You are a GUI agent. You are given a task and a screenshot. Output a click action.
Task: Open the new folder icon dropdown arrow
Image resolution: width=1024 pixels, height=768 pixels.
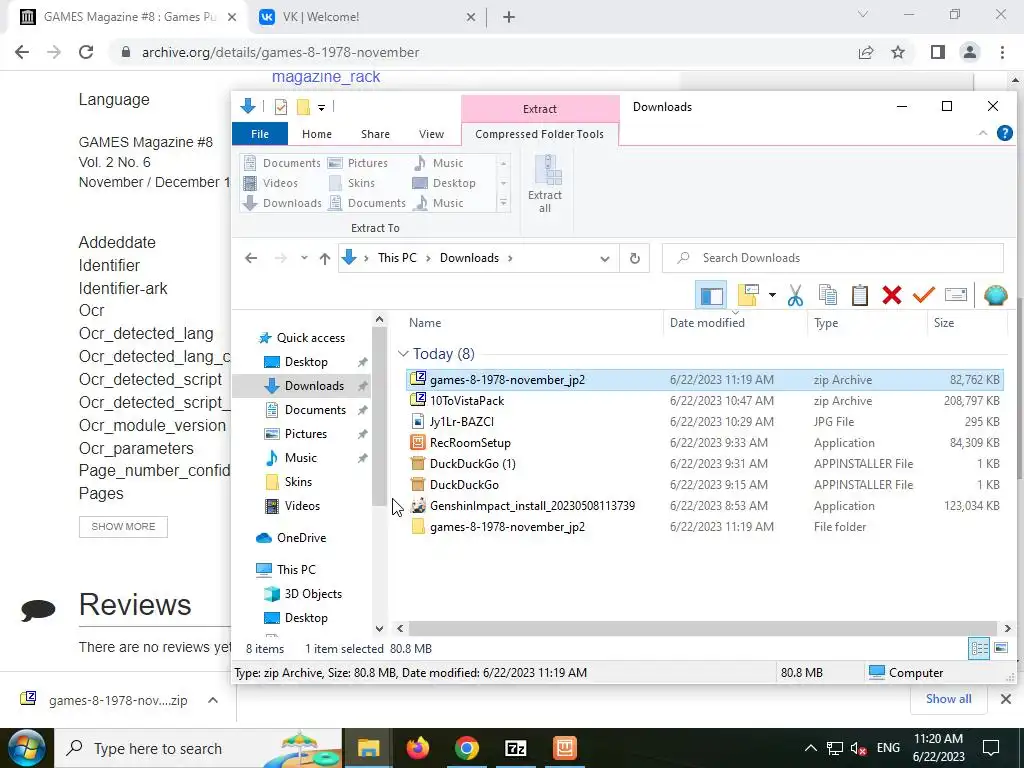(772, 295)
